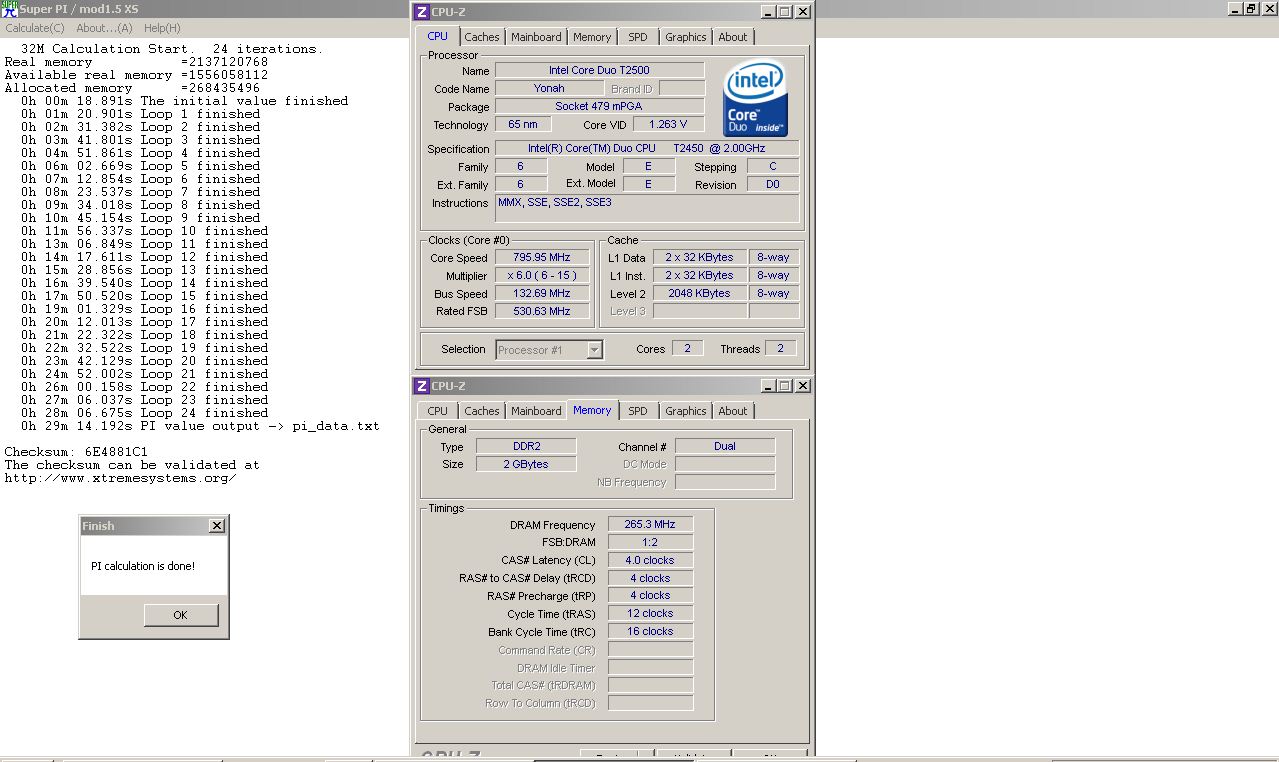The width and height of the screenshot is (1279, 762).
Task: Click the Level 2 cache value 2048 KBytes
Action: [x=699, y=294]
